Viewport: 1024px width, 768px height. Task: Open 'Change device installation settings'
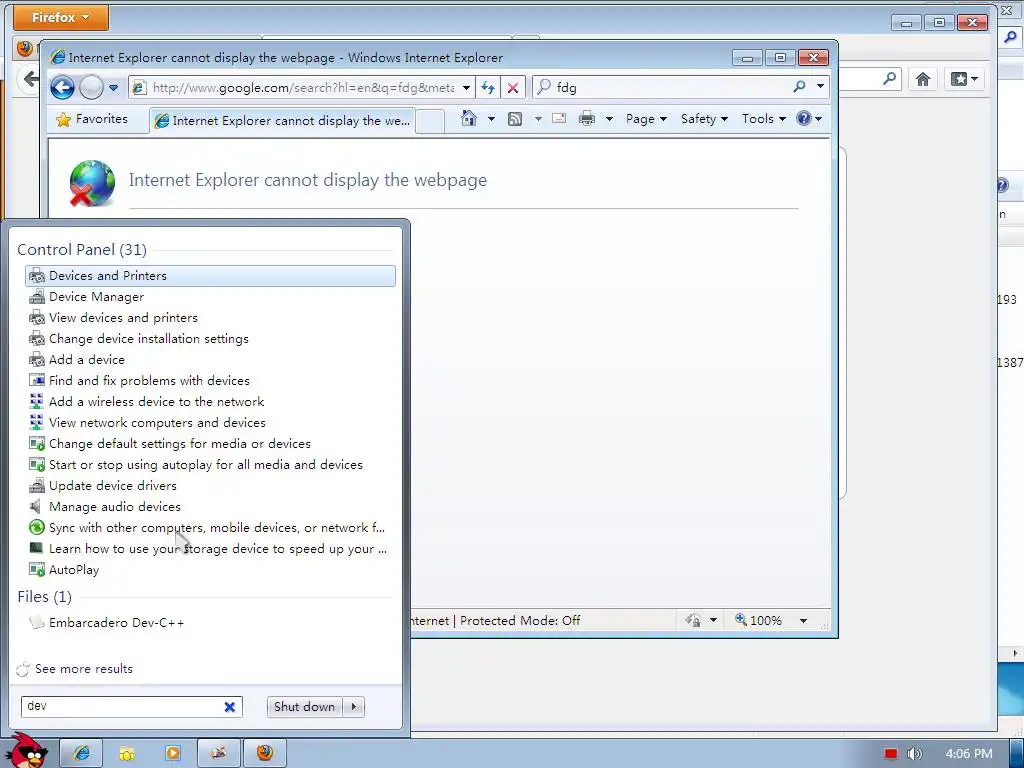pos(210,338)
